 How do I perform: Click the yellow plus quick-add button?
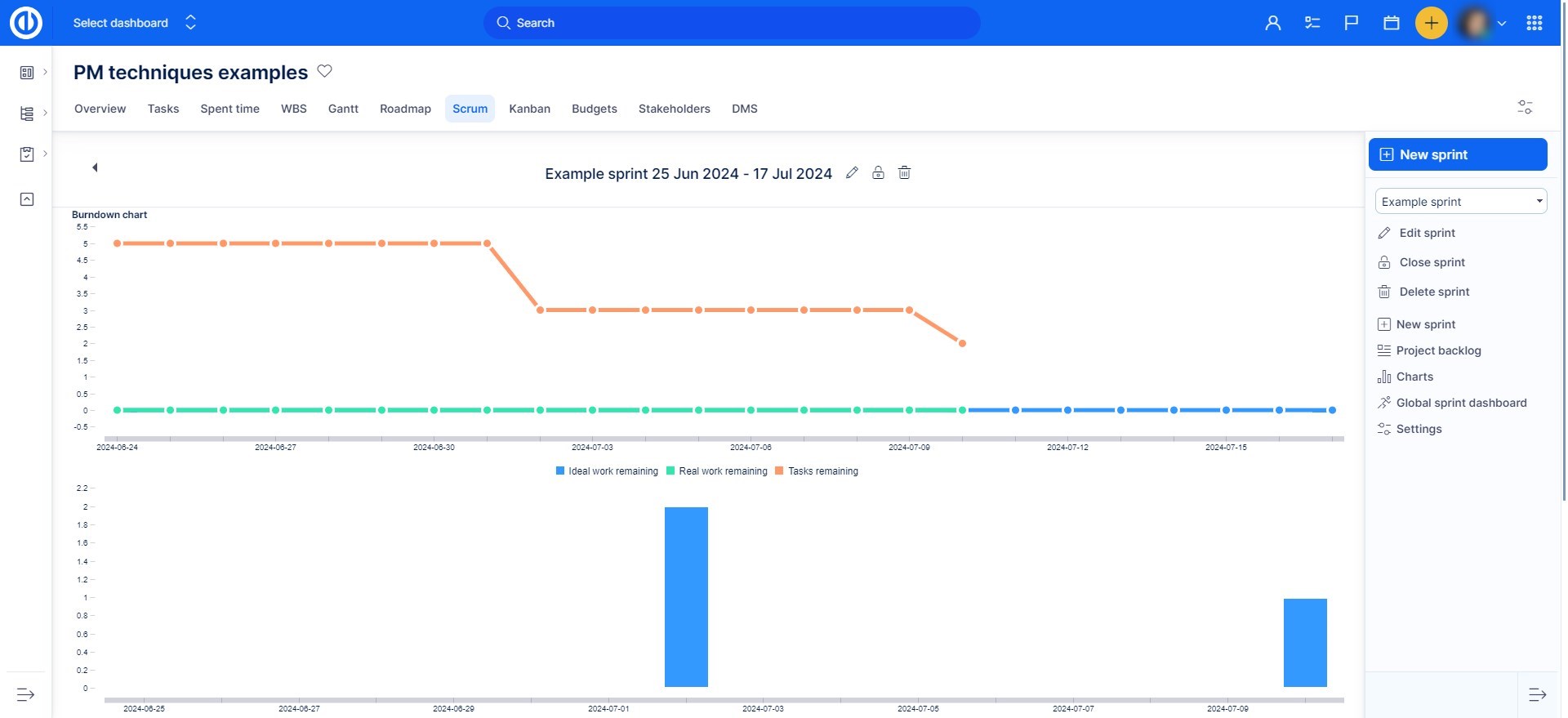1431,23
